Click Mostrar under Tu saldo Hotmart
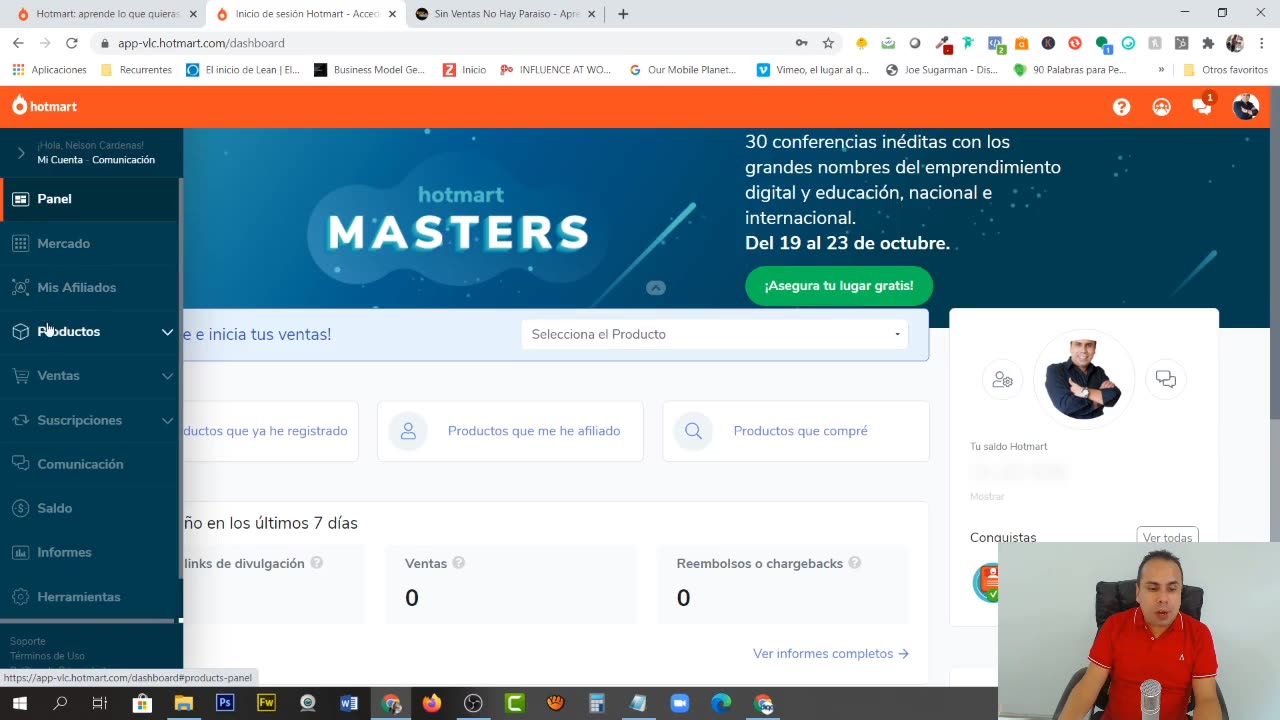 point(987,496)
